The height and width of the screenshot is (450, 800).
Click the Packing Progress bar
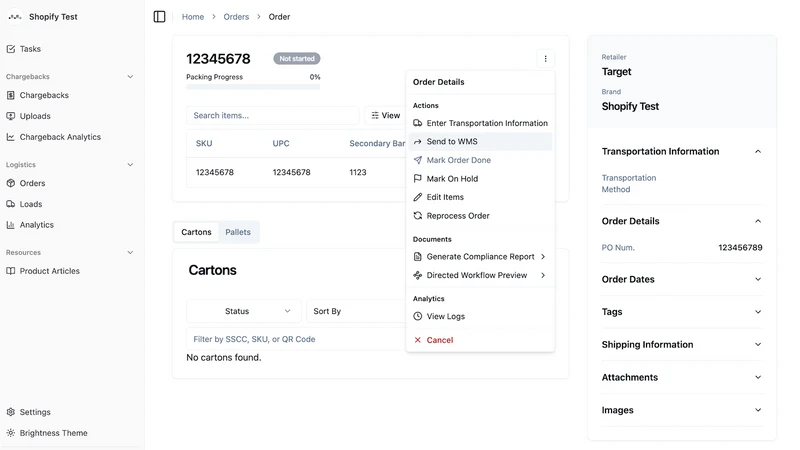click(x=253, y=87)
